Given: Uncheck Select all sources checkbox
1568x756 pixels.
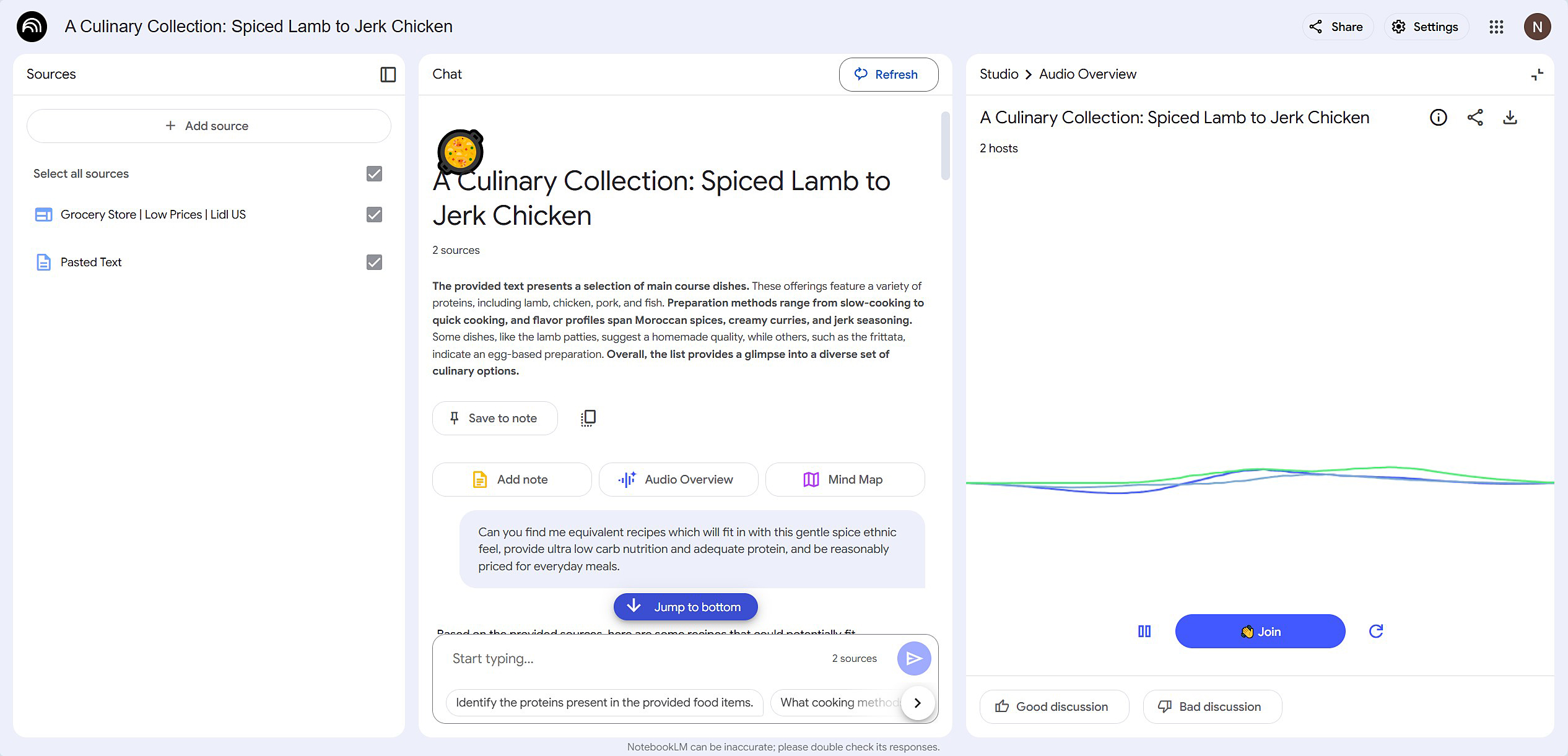Looking at the screenshot, I should point(374,173).
